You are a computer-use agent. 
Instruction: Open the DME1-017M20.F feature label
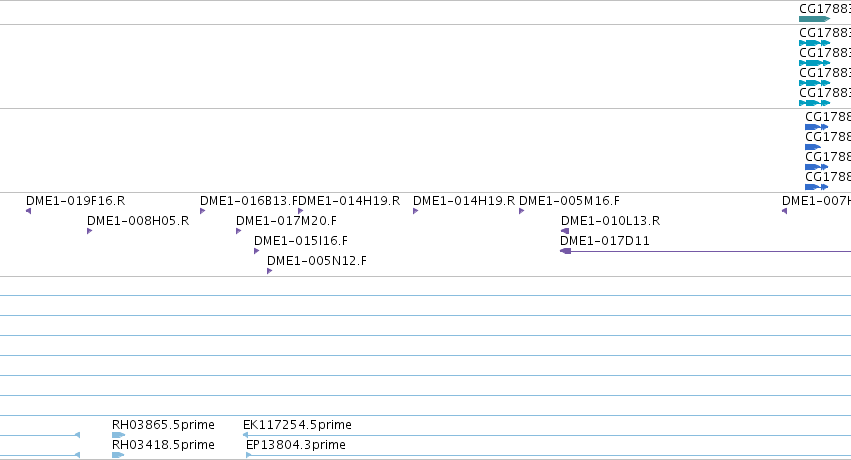pos(286,221)
